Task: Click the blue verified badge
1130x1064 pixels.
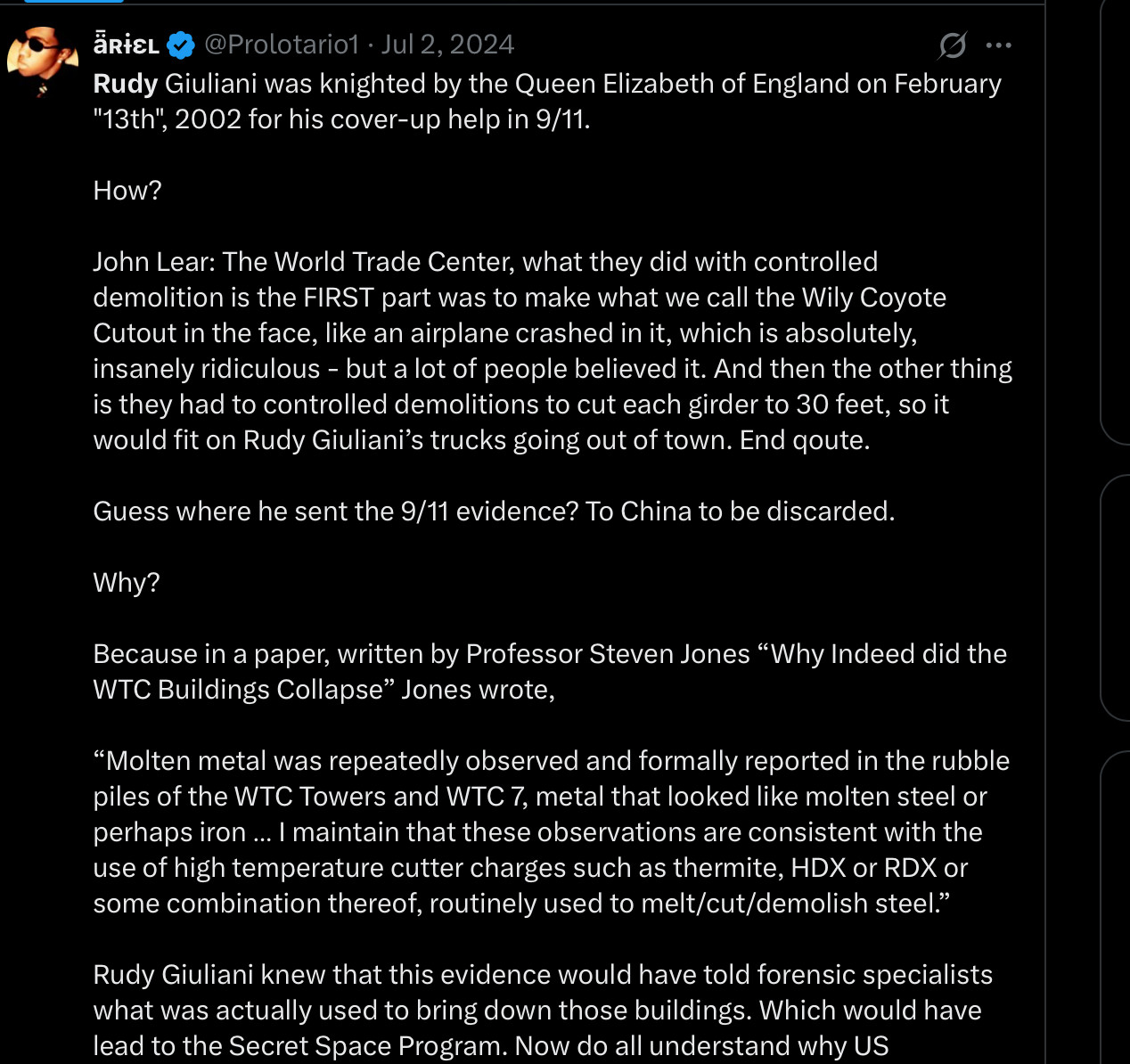Action: 182,45
